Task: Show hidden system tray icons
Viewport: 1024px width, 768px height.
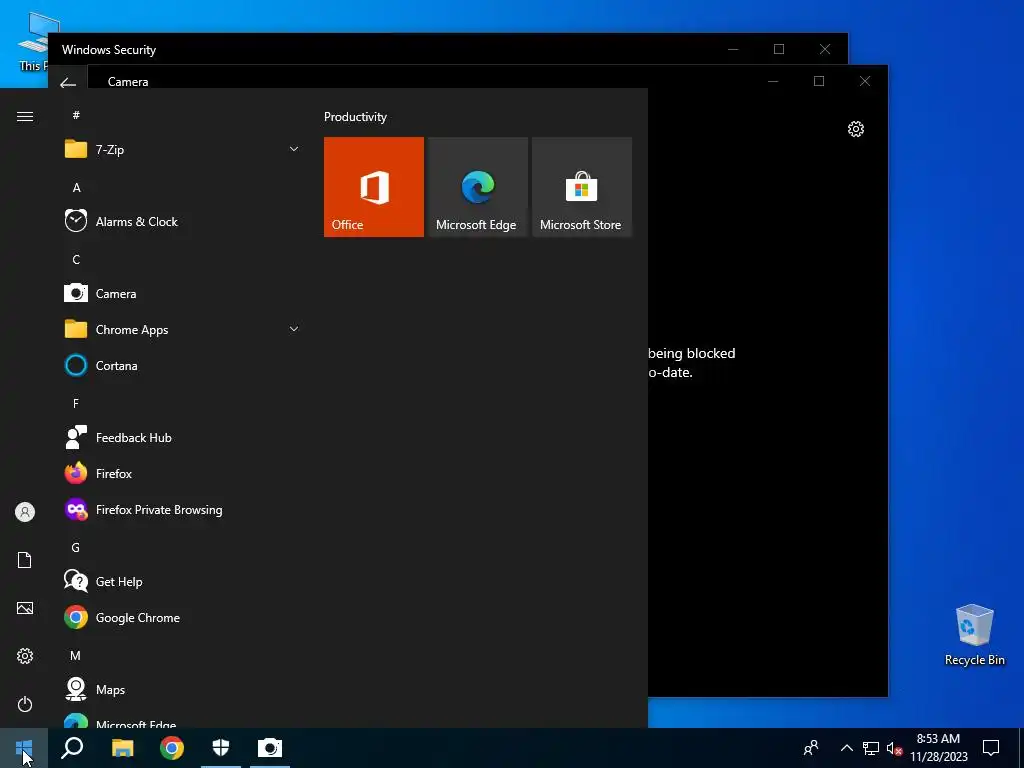Action: coord(846,748)
